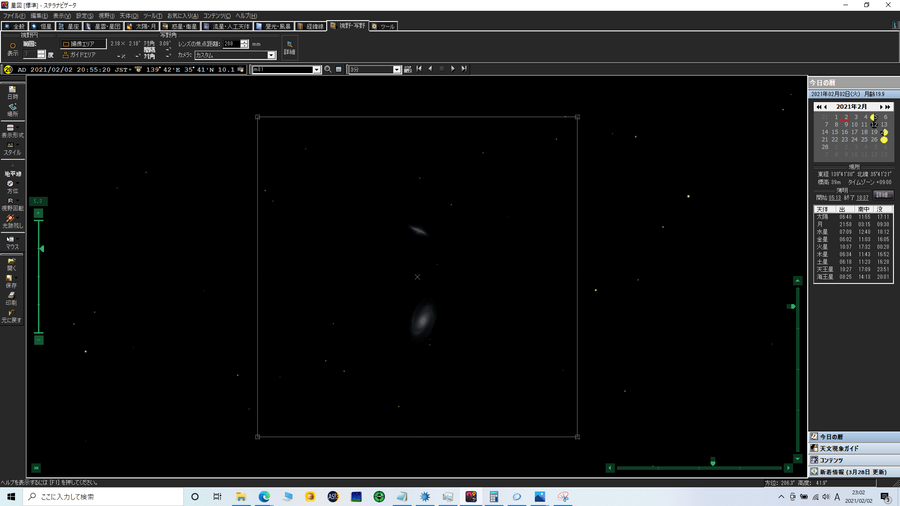The height and width of the screenshot is (506, 900).
Task: Open the 天体 menu
Action: (129, 16)
